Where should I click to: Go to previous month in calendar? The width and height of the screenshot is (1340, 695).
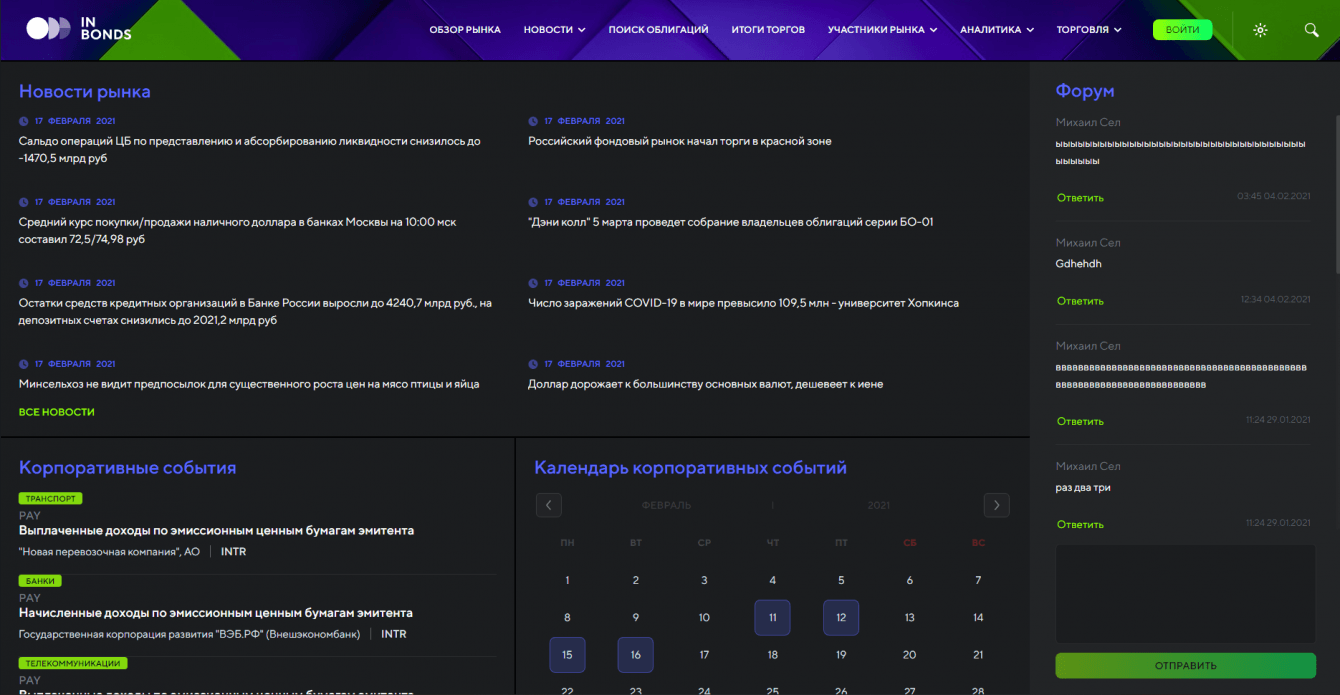coord(548,505)
